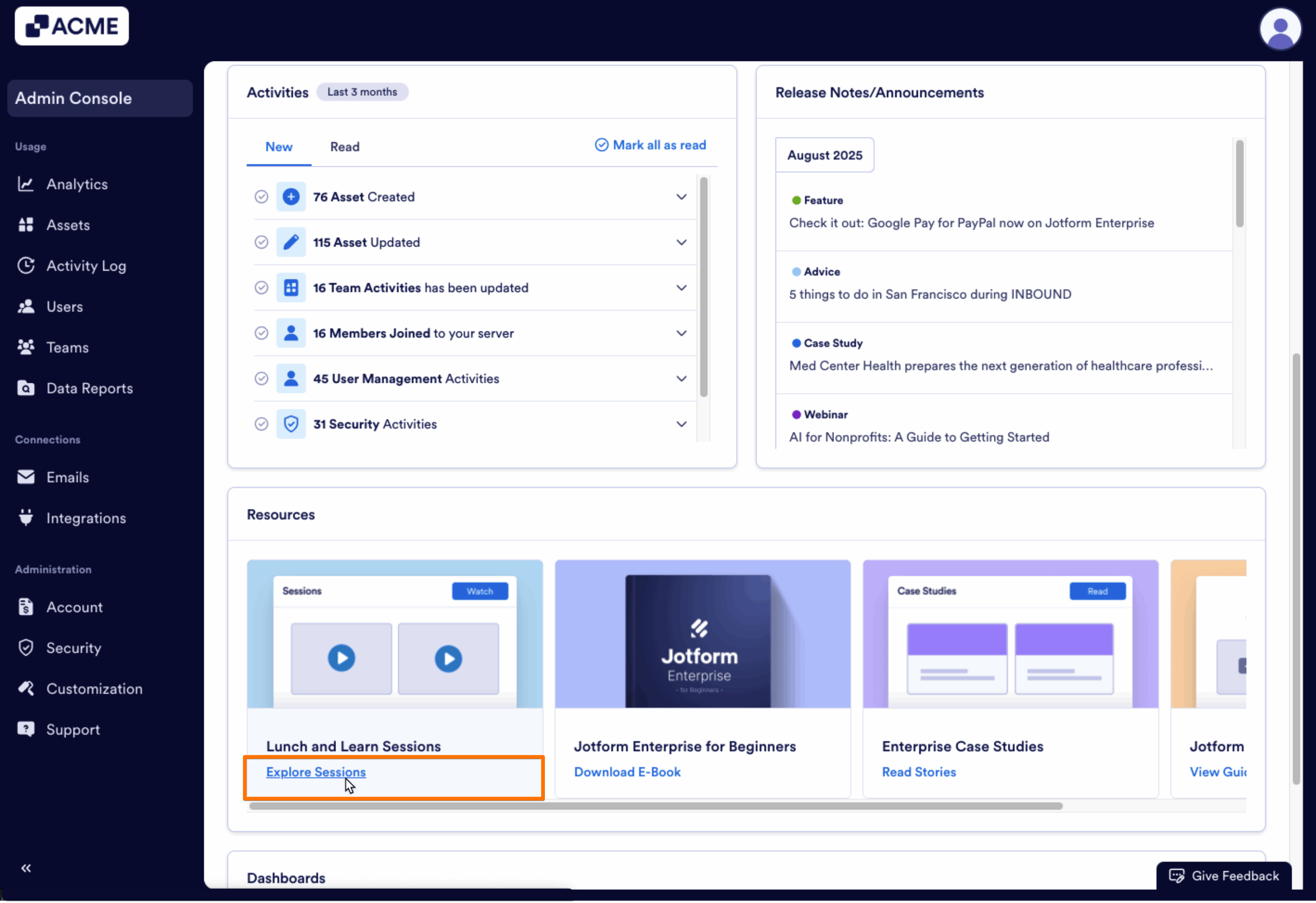Select Mark all as read
Screen dimensions: 1316x903
(650, 145)
